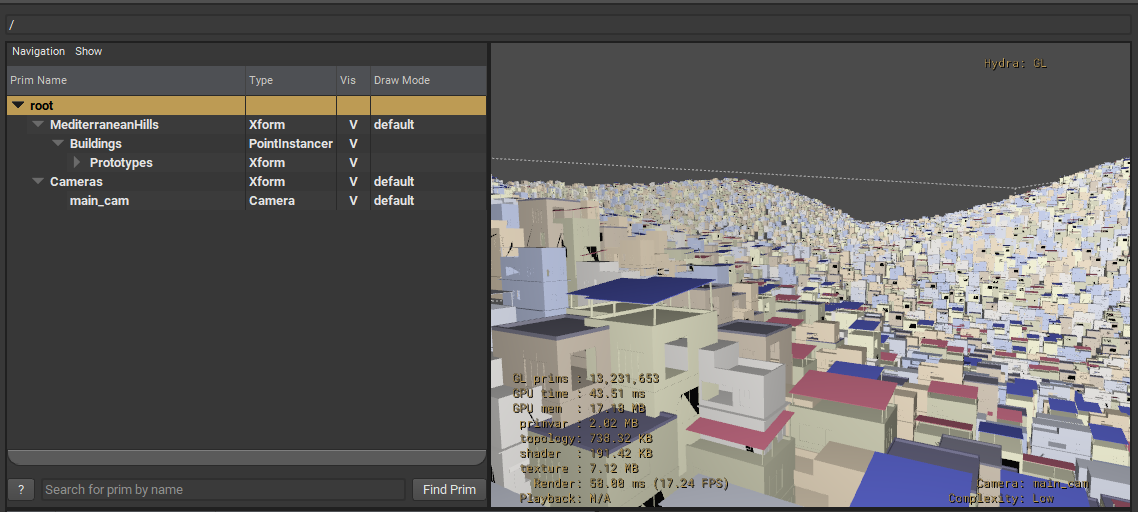The image size is (1138, 512).
Task: Collapse the root prim tree node
Action: 18,105
